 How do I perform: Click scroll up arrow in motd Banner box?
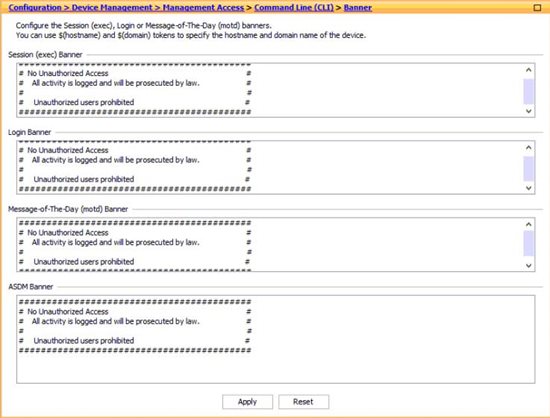(x=529, y=224)
